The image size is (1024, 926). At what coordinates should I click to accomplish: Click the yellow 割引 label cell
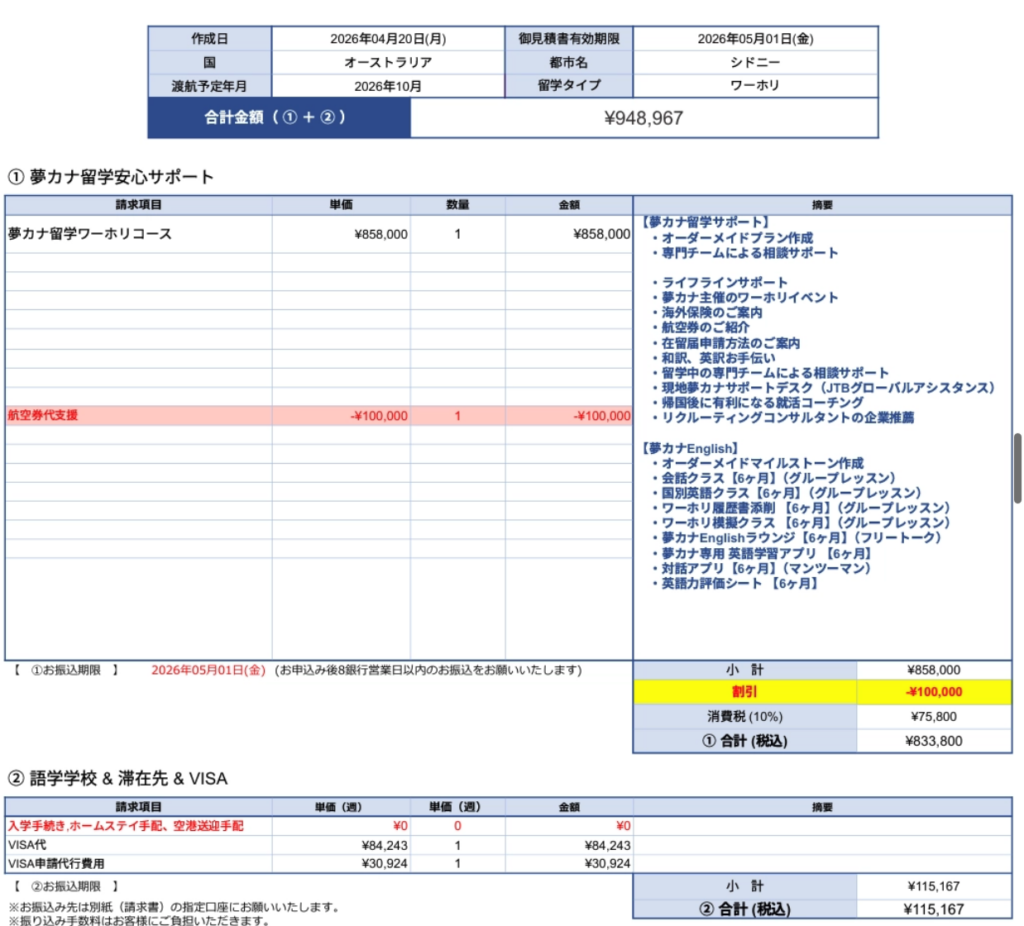tap(744, 692)
